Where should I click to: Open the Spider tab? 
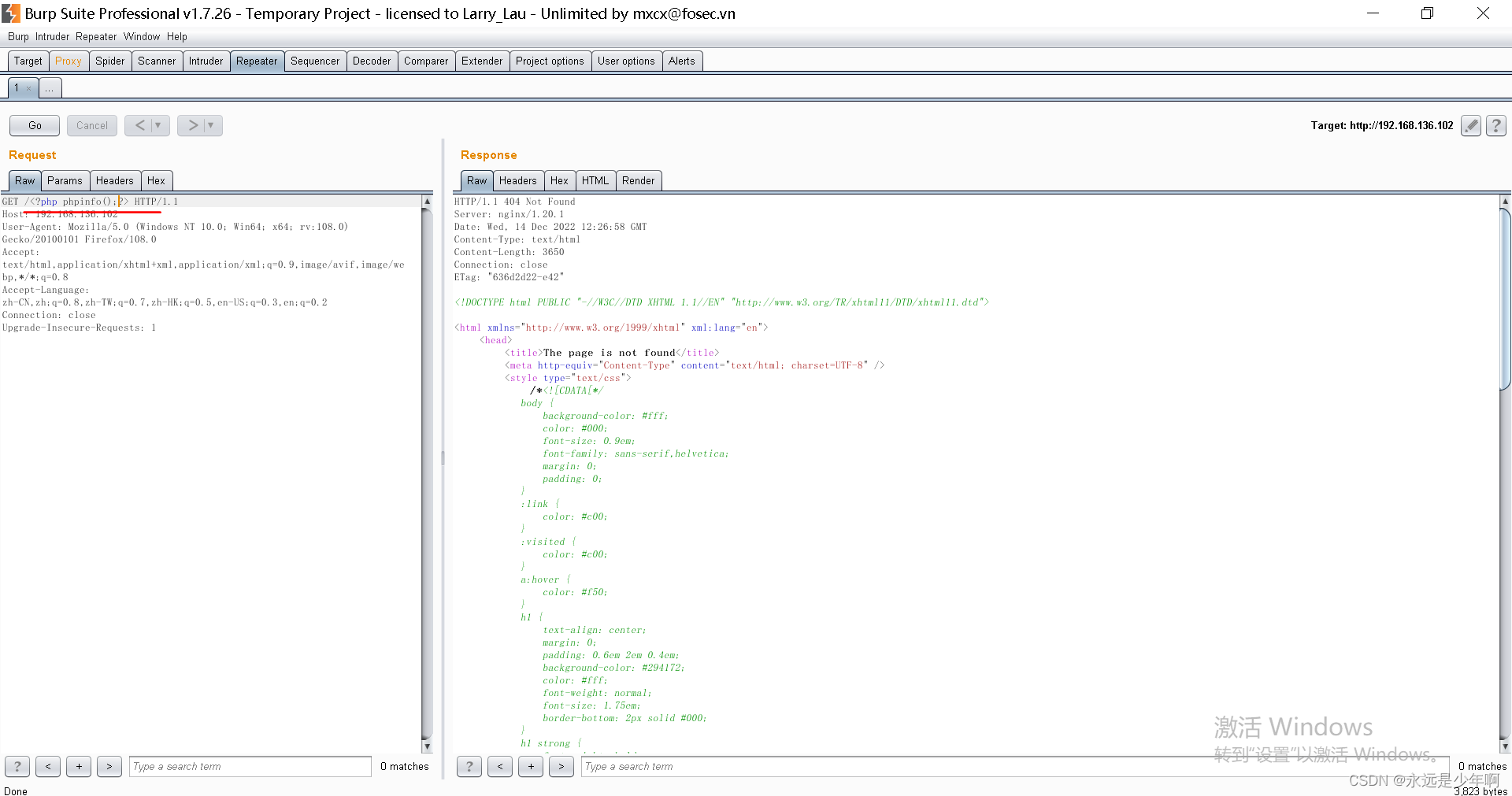click(x=109, y=61)
